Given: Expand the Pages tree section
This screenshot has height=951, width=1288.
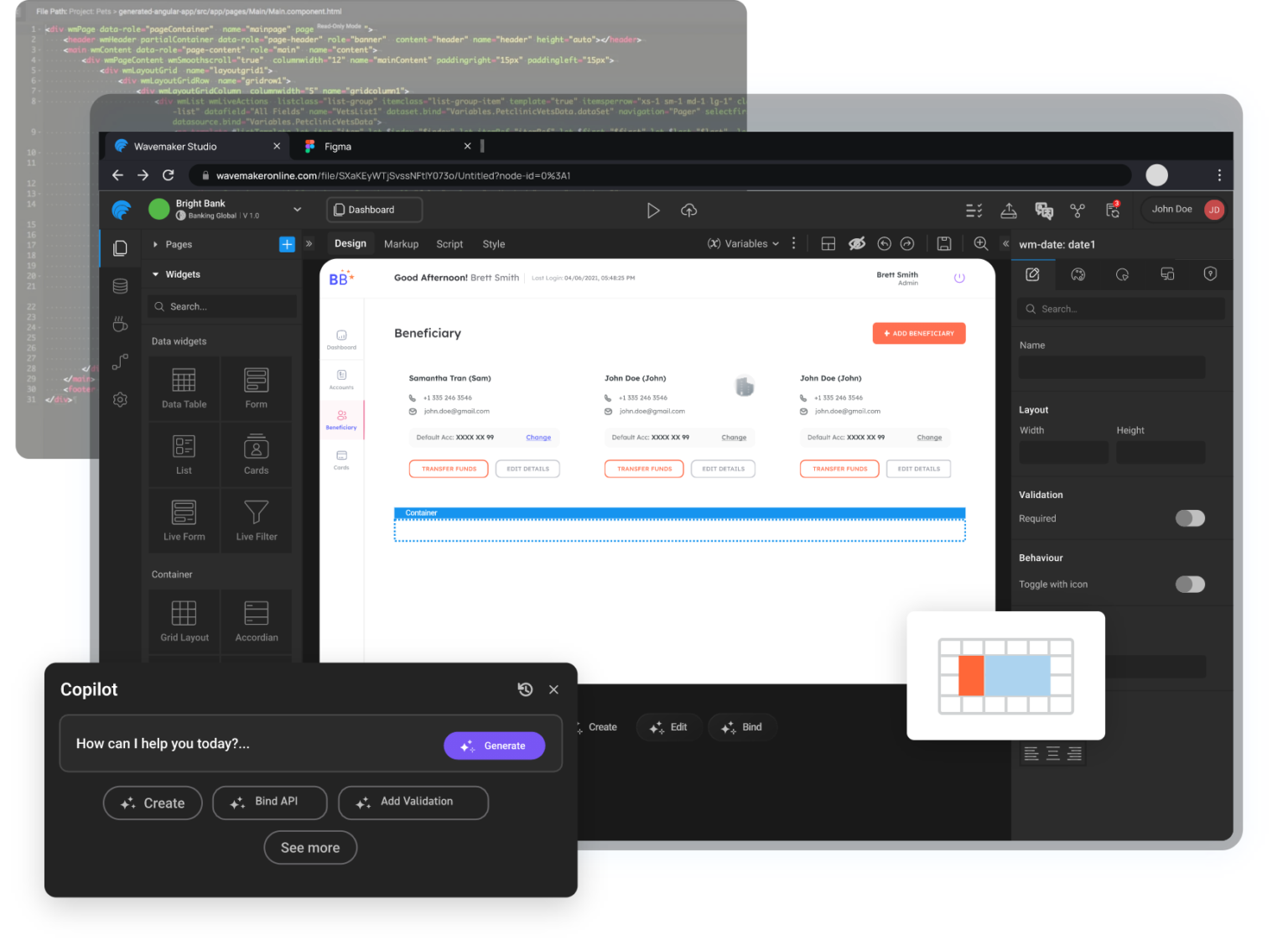Looking at the screenshot, I should click(x=156, y=245).
